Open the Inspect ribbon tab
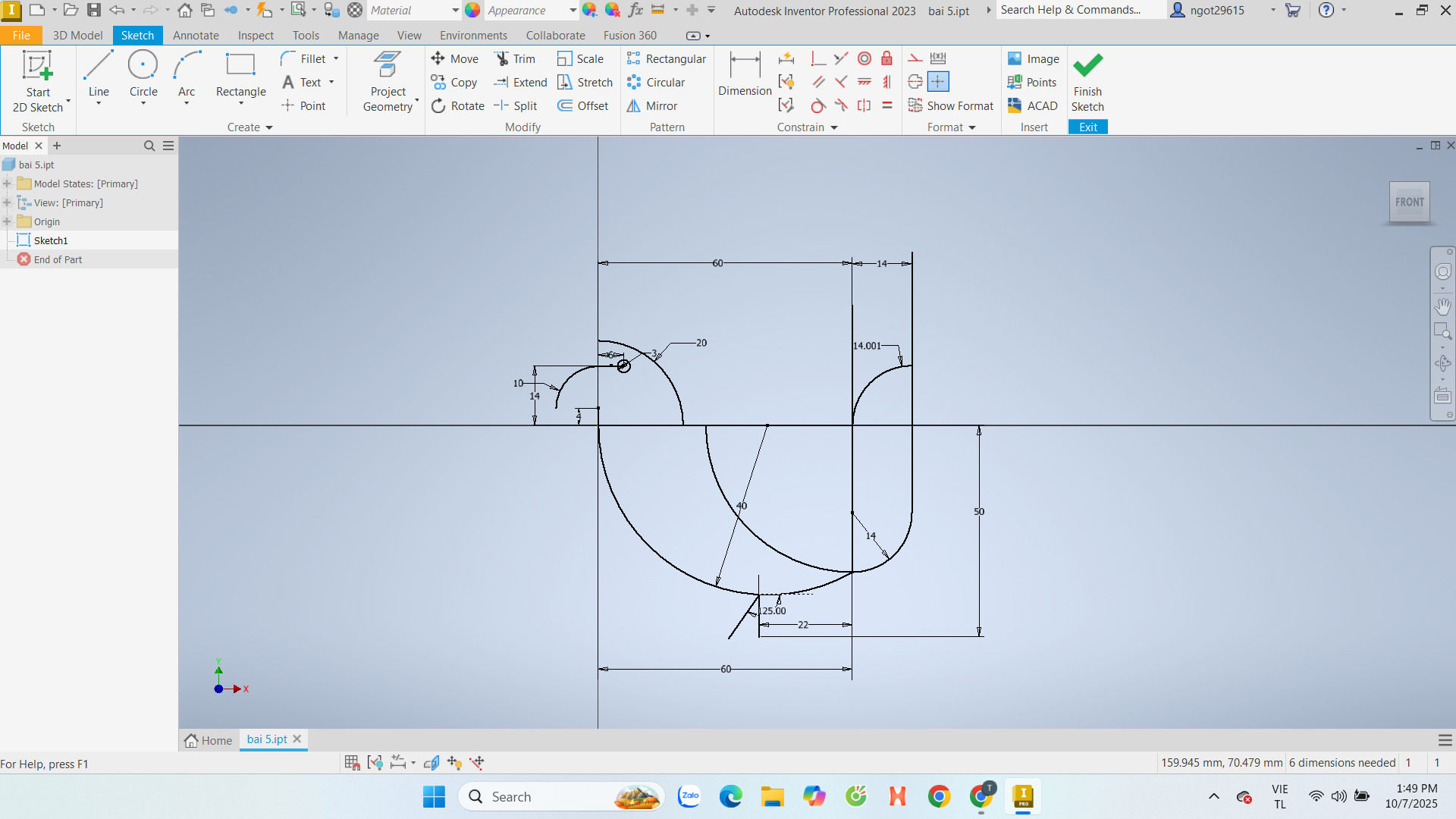The width and height of the screenshot is (1456, 819). (x=256, y=35)
